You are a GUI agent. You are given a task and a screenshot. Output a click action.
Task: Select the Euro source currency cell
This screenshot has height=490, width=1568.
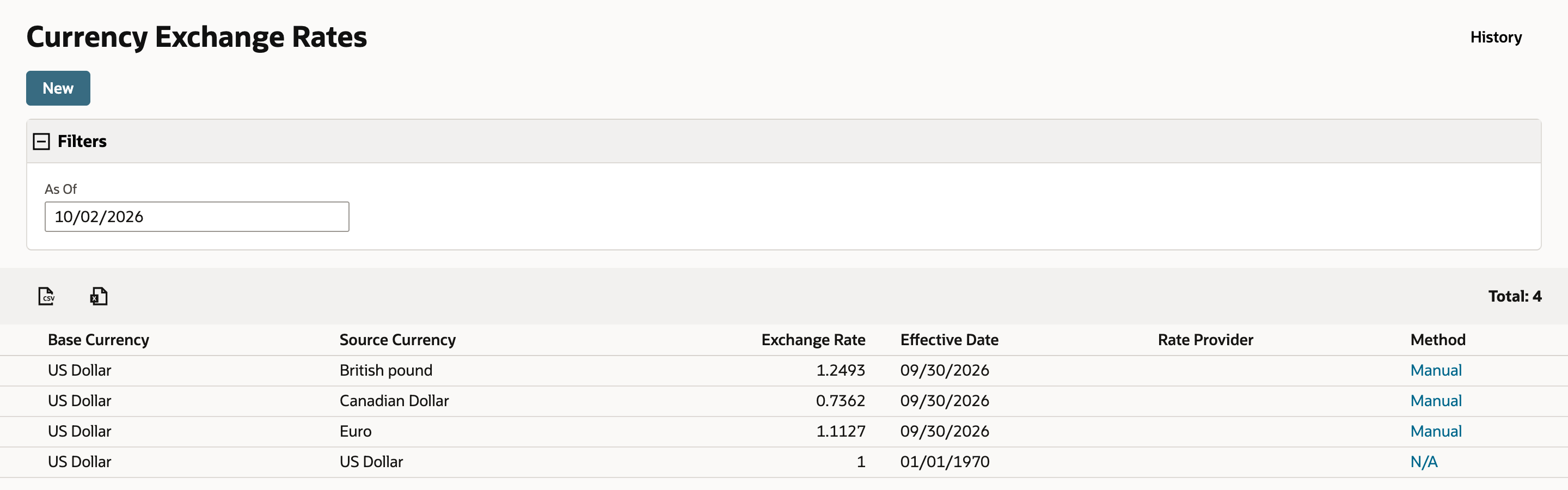point(356,431)
